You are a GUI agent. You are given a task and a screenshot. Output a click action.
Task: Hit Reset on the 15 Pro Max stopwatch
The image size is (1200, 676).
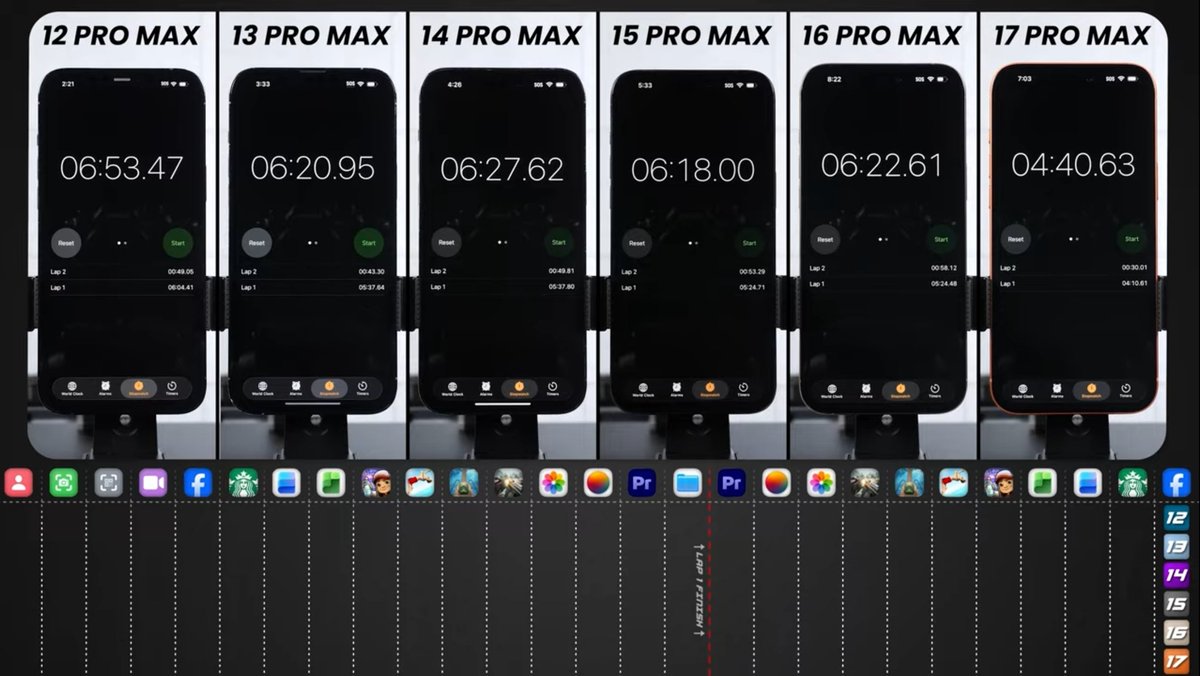[637, 242]
